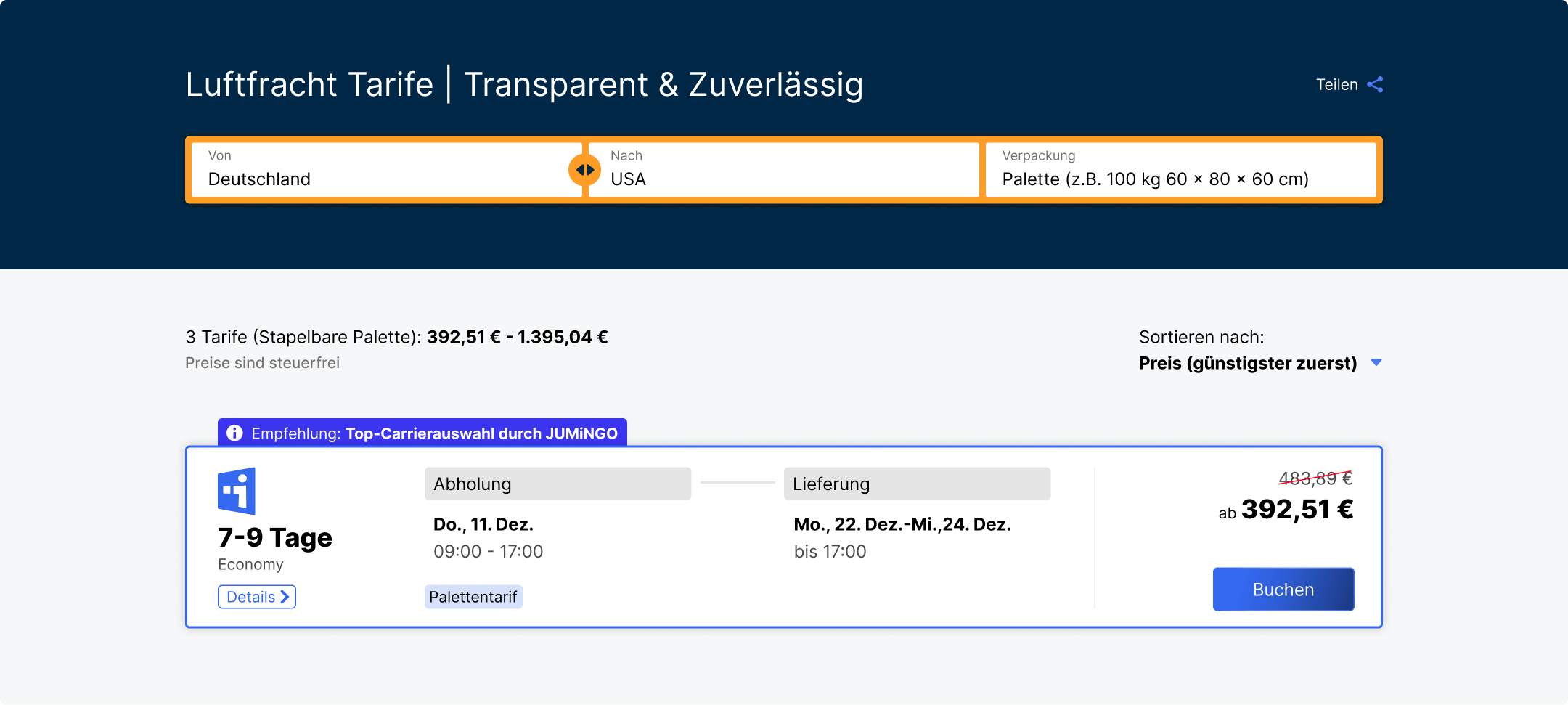Select Preis (günstigster zuerst) sort option
Image resolution: width=1568 pixels, height=705 pixels.
point(1247,363)
